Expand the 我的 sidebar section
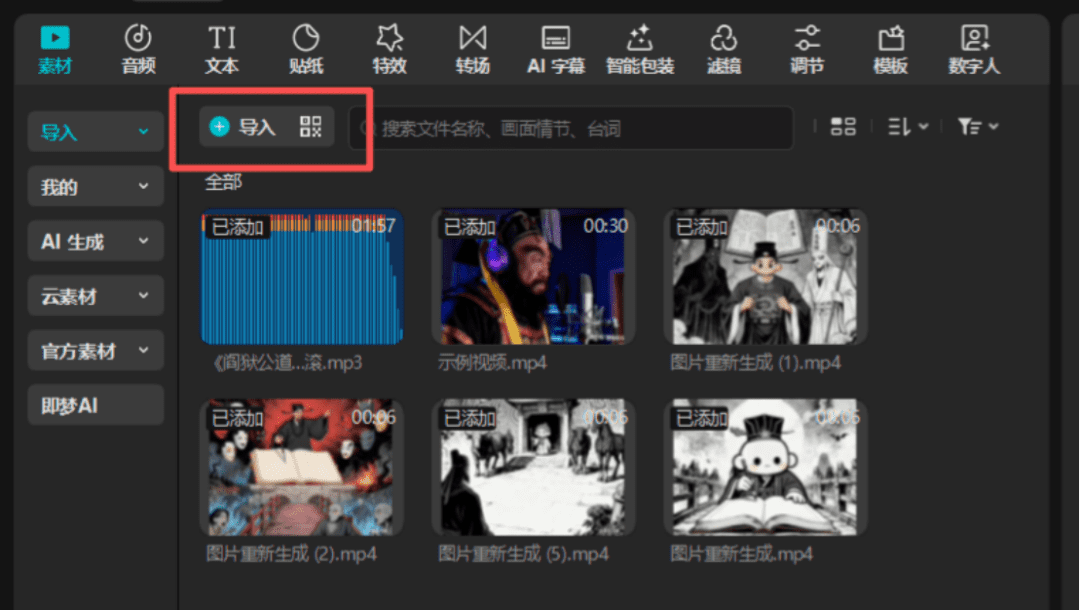1080x610 pixels. (95, 187)
